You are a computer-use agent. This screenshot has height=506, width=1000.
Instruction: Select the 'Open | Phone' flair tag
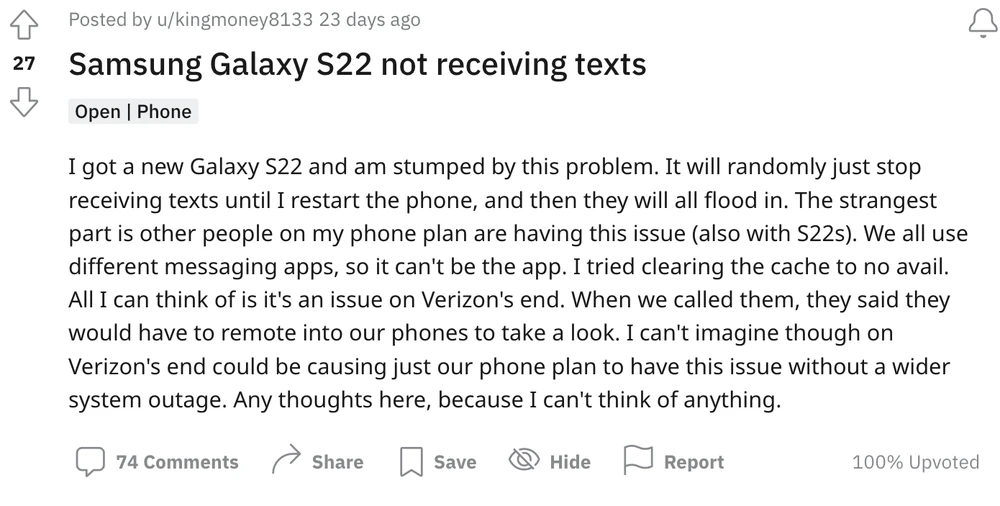click(x=133, y=112)
